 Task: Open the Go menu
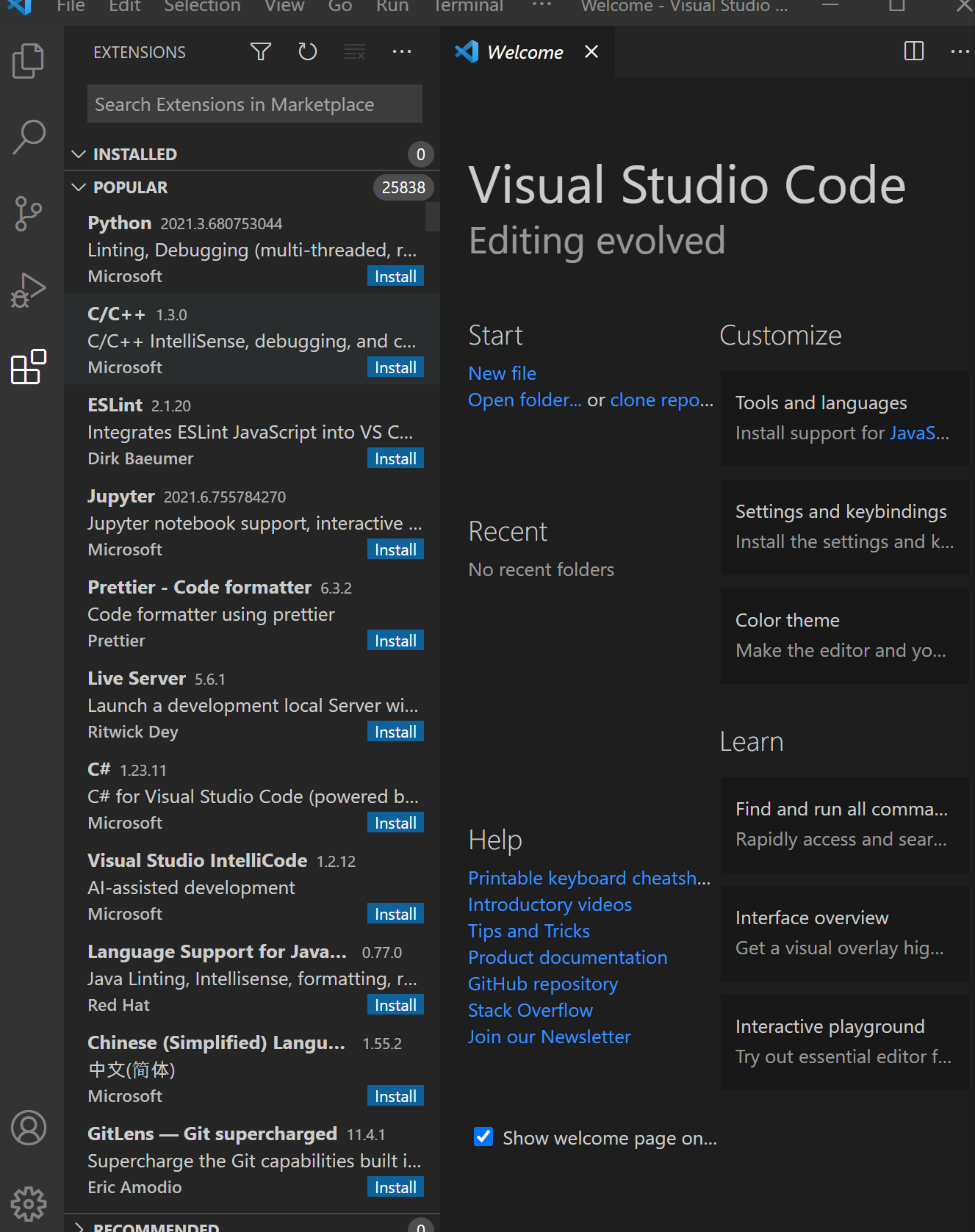pos(340,7)
